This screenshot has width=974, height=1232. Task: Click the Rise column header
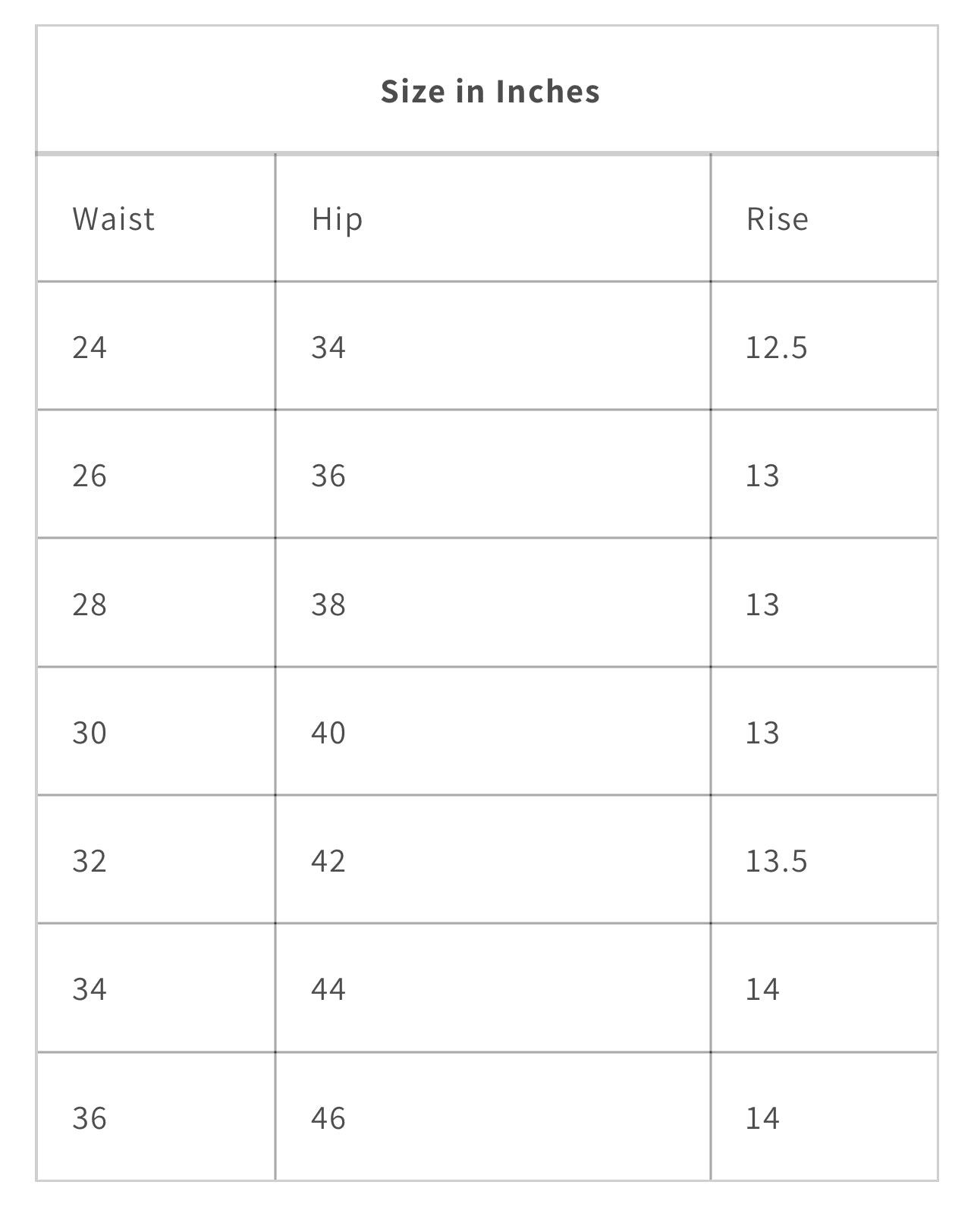[x=777, y=219]
